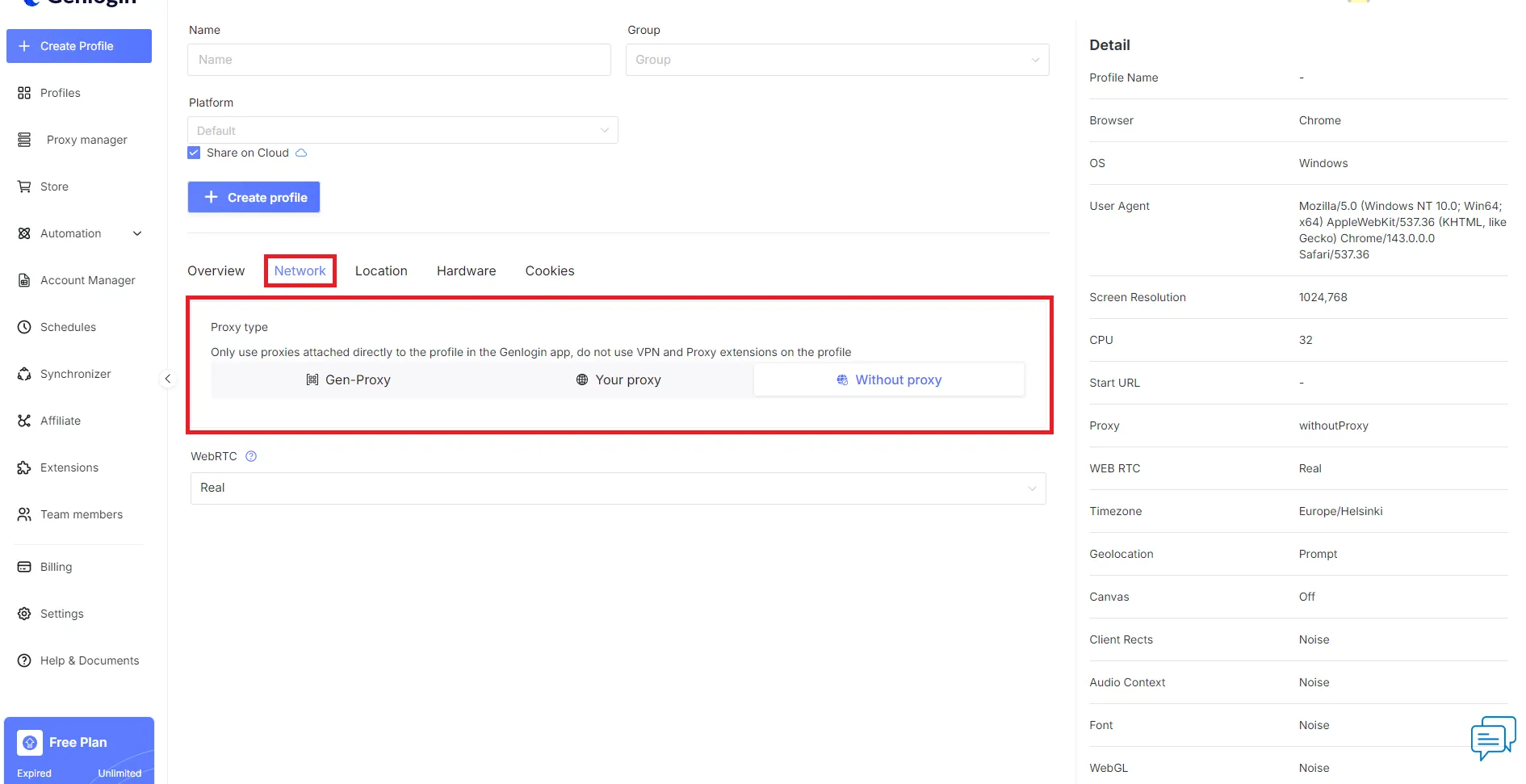Click the Extensions puzzle icon
The image size is (1526, 784).
coord(24,467)
